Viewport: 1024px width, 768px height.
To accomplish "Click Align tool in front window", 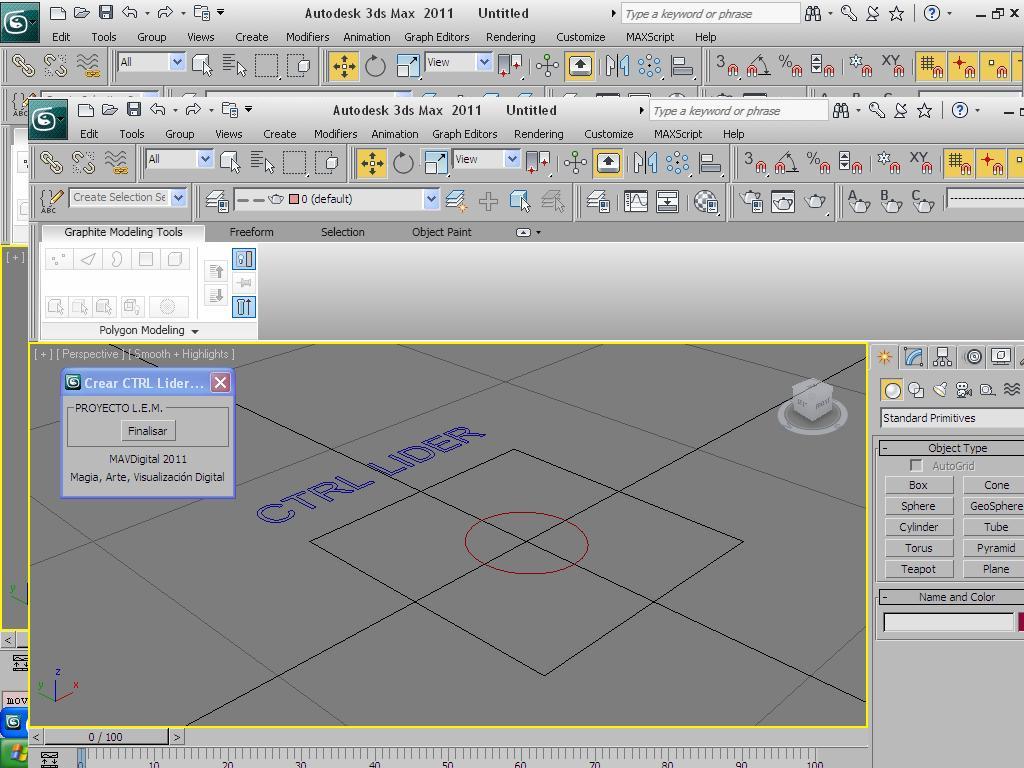I will pos(709,163).
